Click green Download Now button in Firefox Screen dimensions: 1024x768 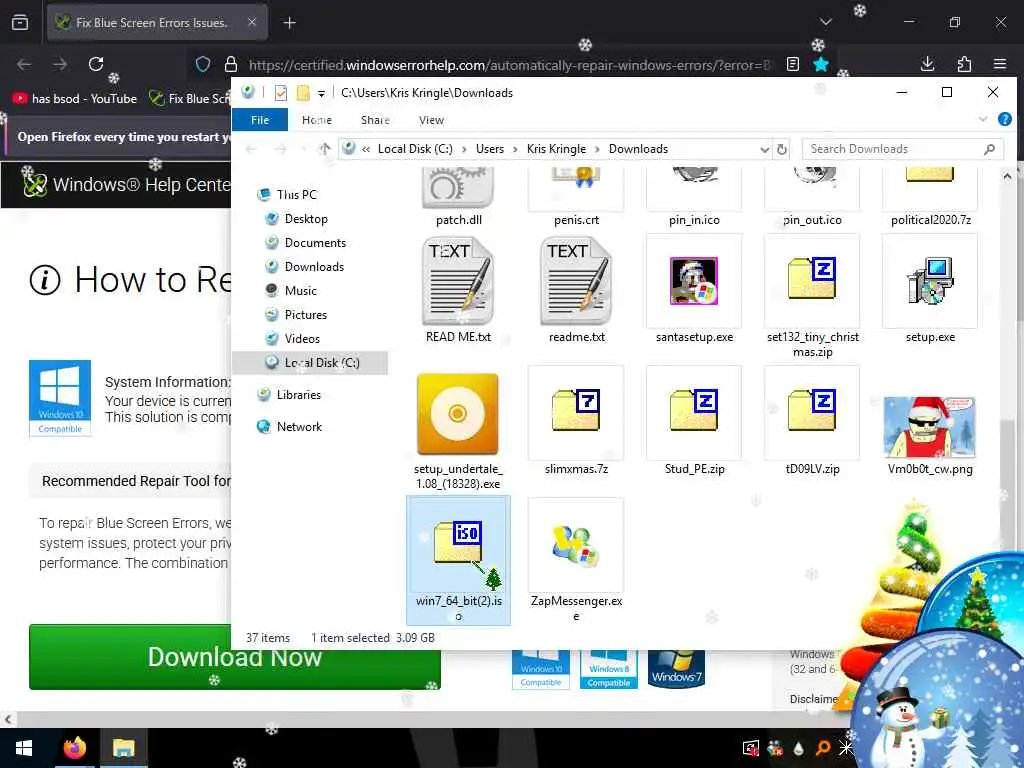(234, 657)
